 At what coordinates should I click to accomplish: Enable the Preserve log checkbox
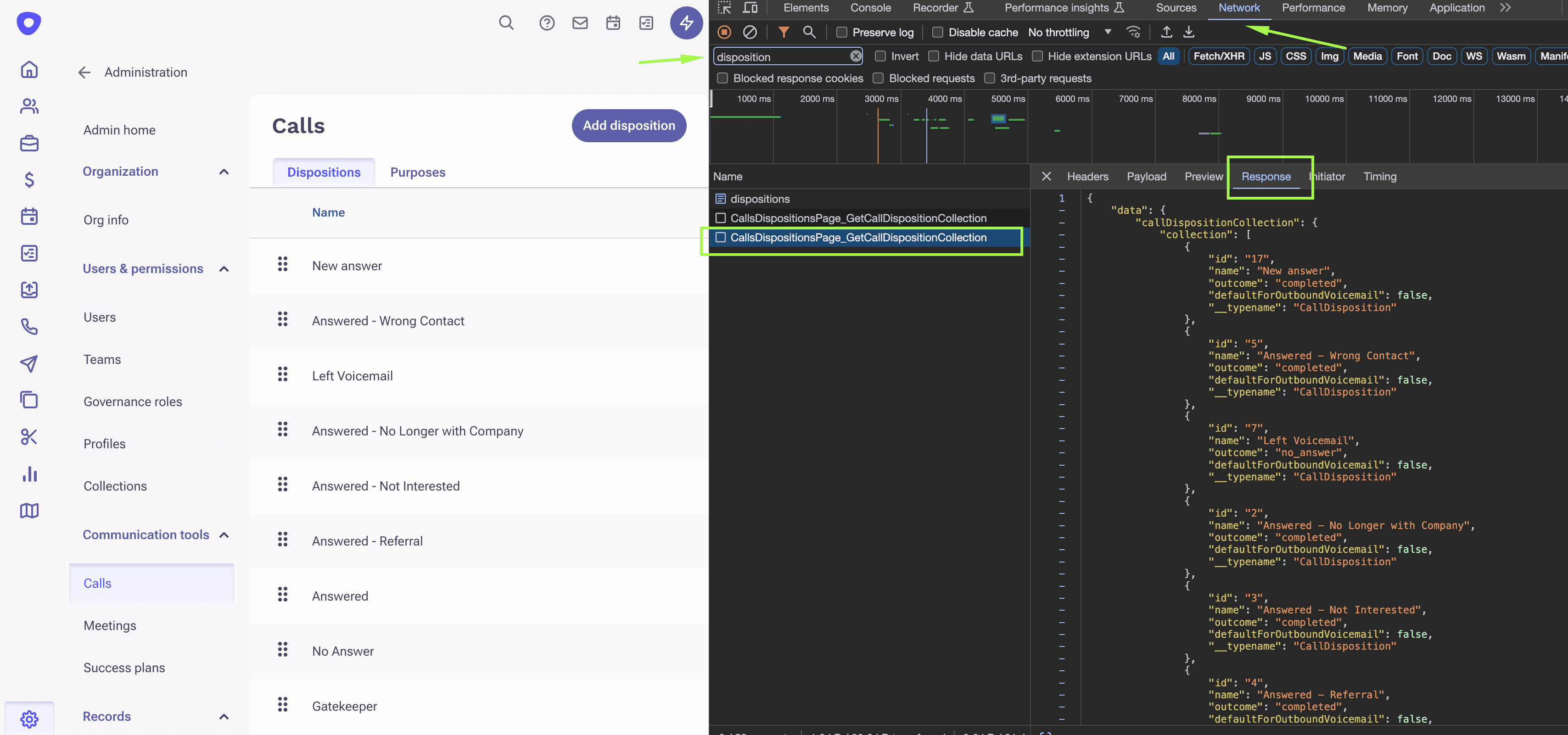(842, 32)
